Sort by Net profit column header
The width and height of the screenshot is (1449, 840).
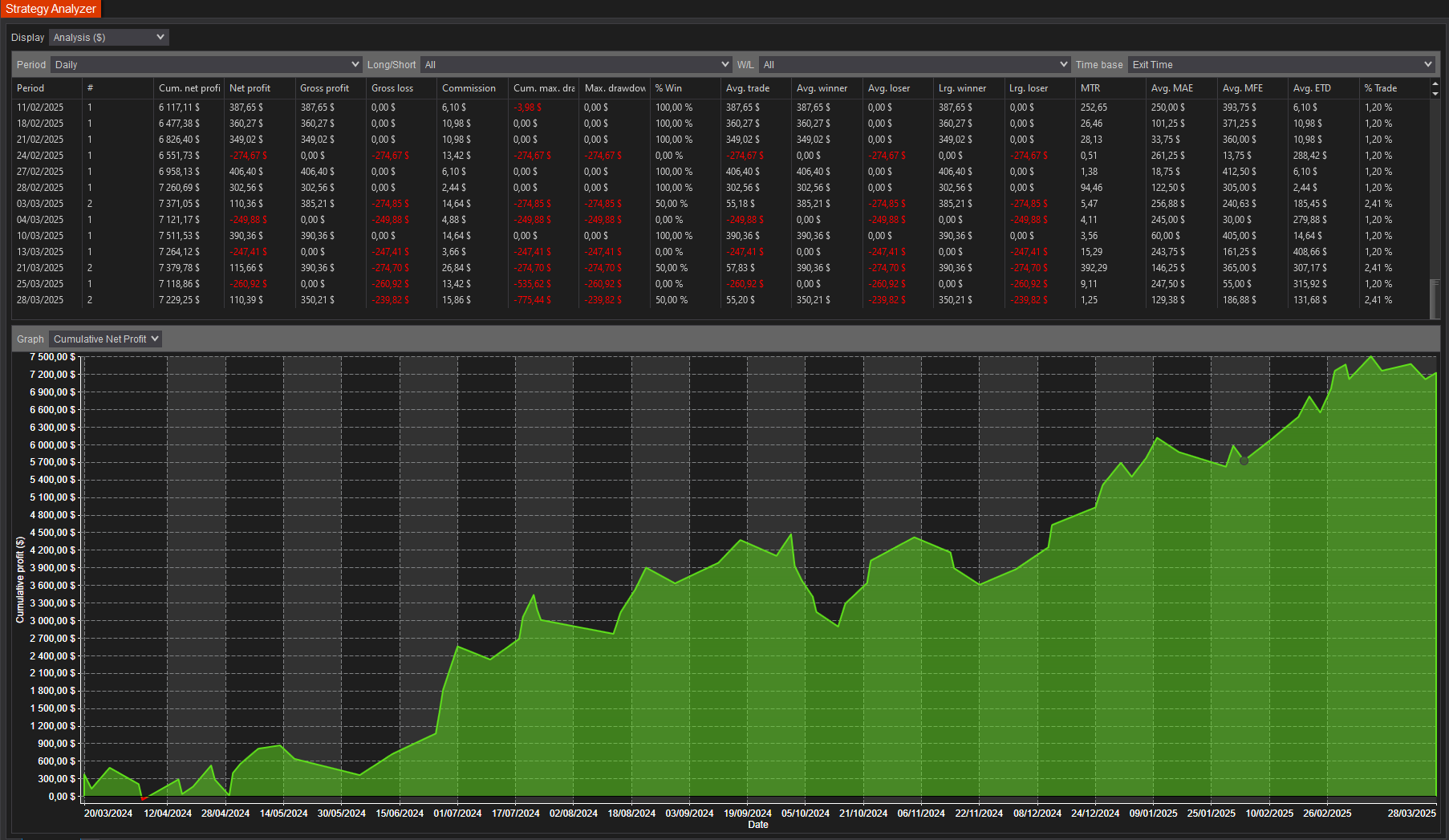(x=259, y=88)
